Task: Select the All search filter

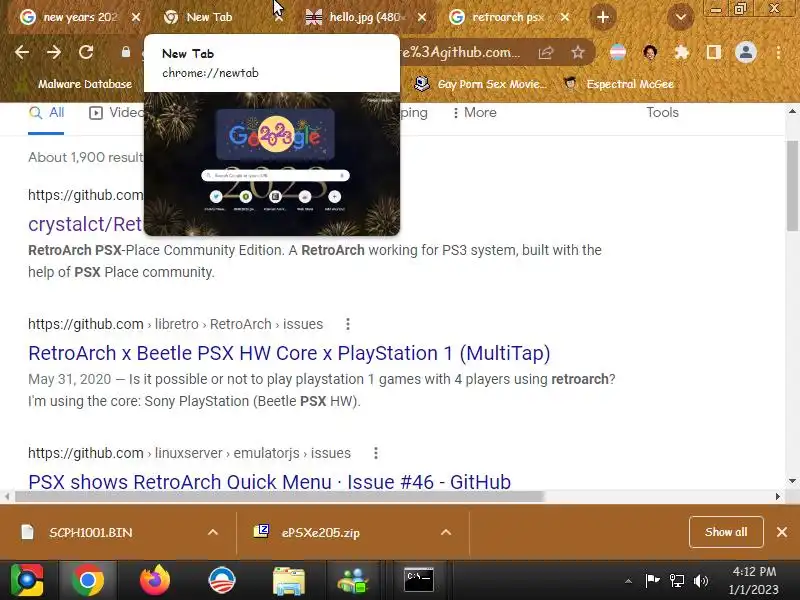Action: pos(46,113)
